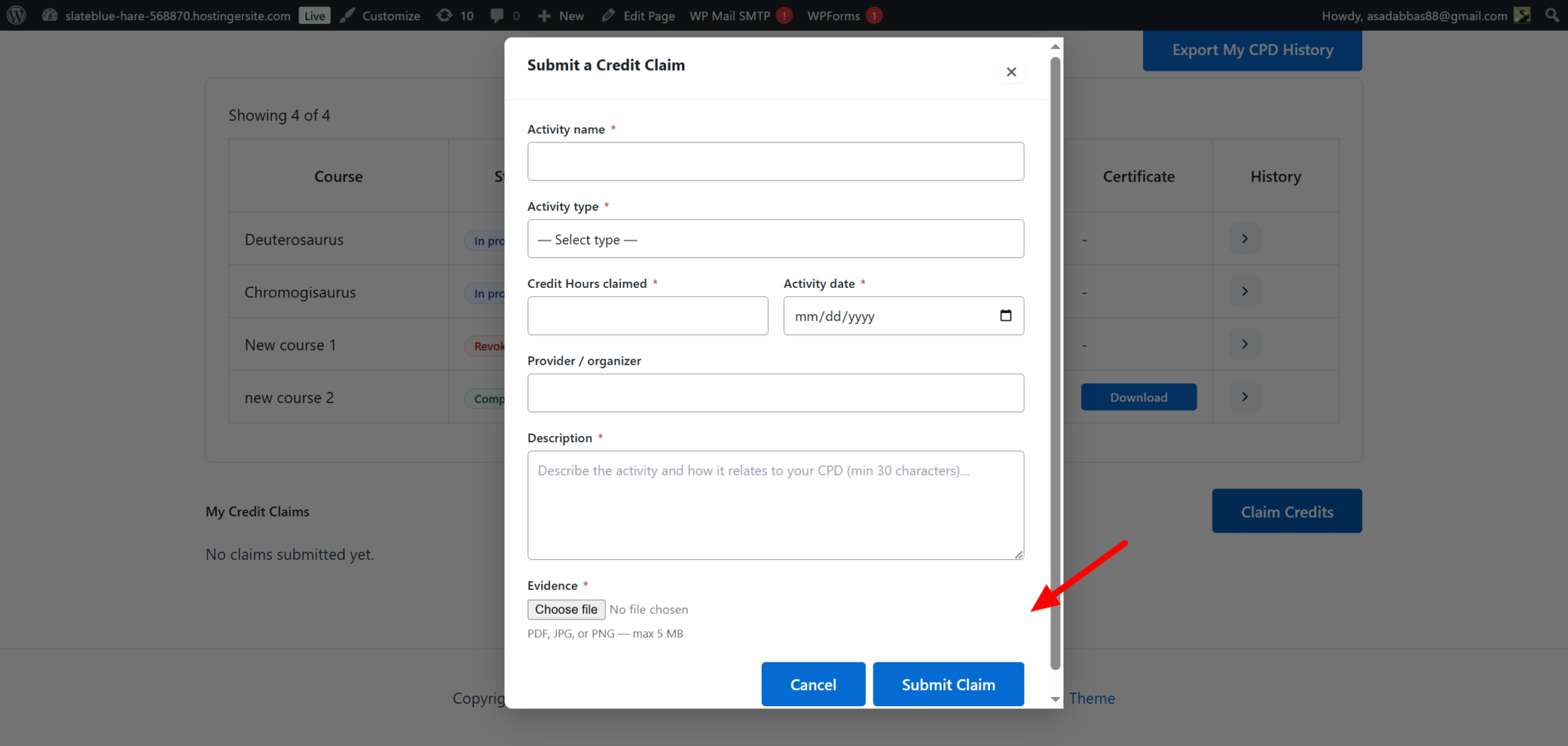Viewport: 1568px width, 746px height.
Task: Click Choose file for Evidence
Action: tap(566, 610)
